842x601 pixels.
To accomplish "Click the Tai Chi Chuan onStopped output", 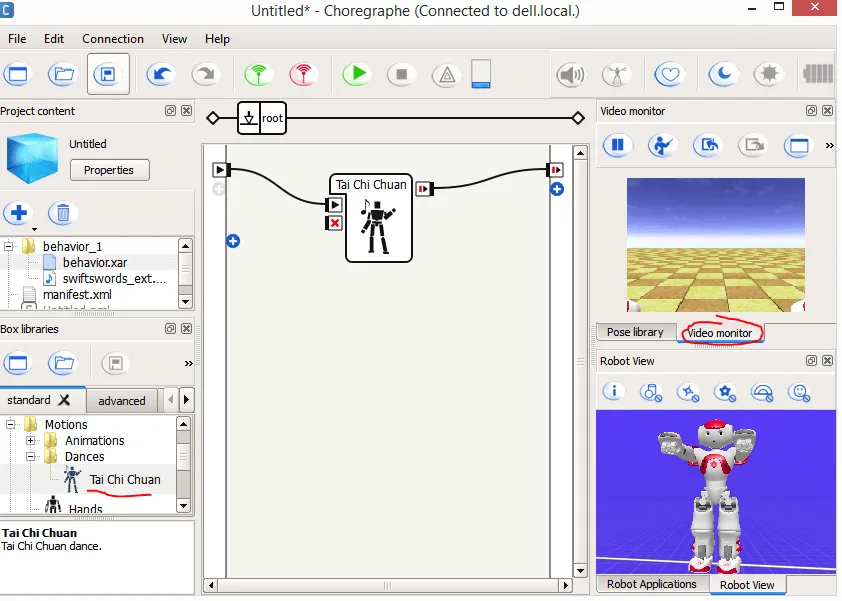I will coord(424,189).
